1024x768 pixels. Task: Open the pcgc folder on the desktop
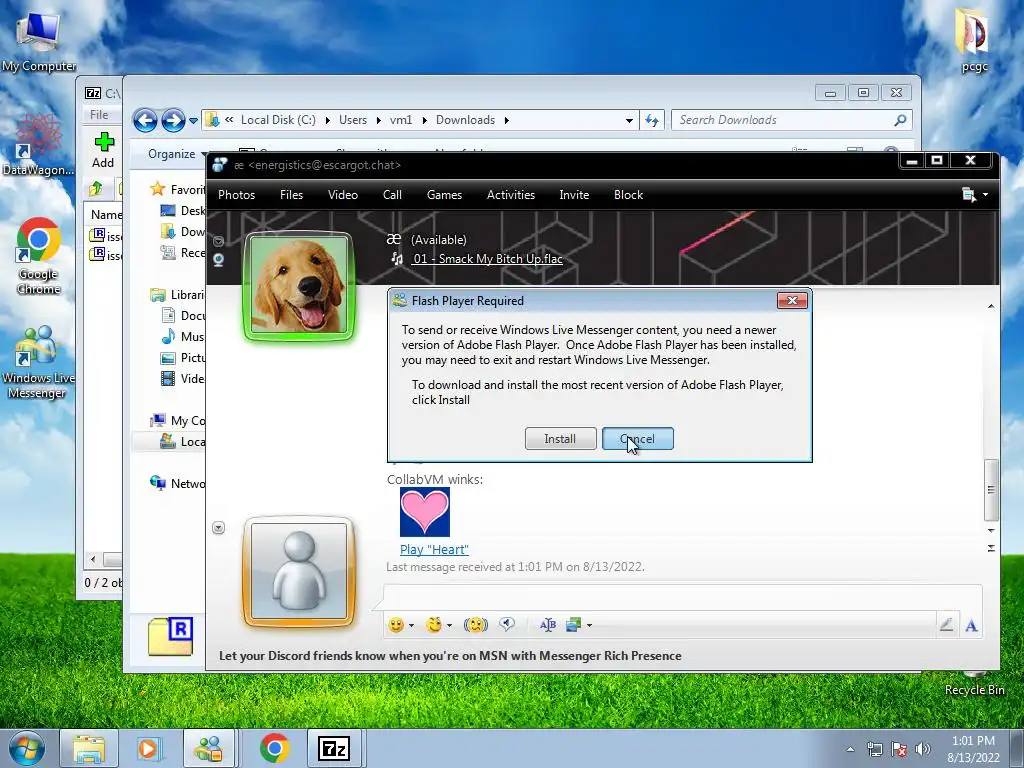tap(974, 40)
